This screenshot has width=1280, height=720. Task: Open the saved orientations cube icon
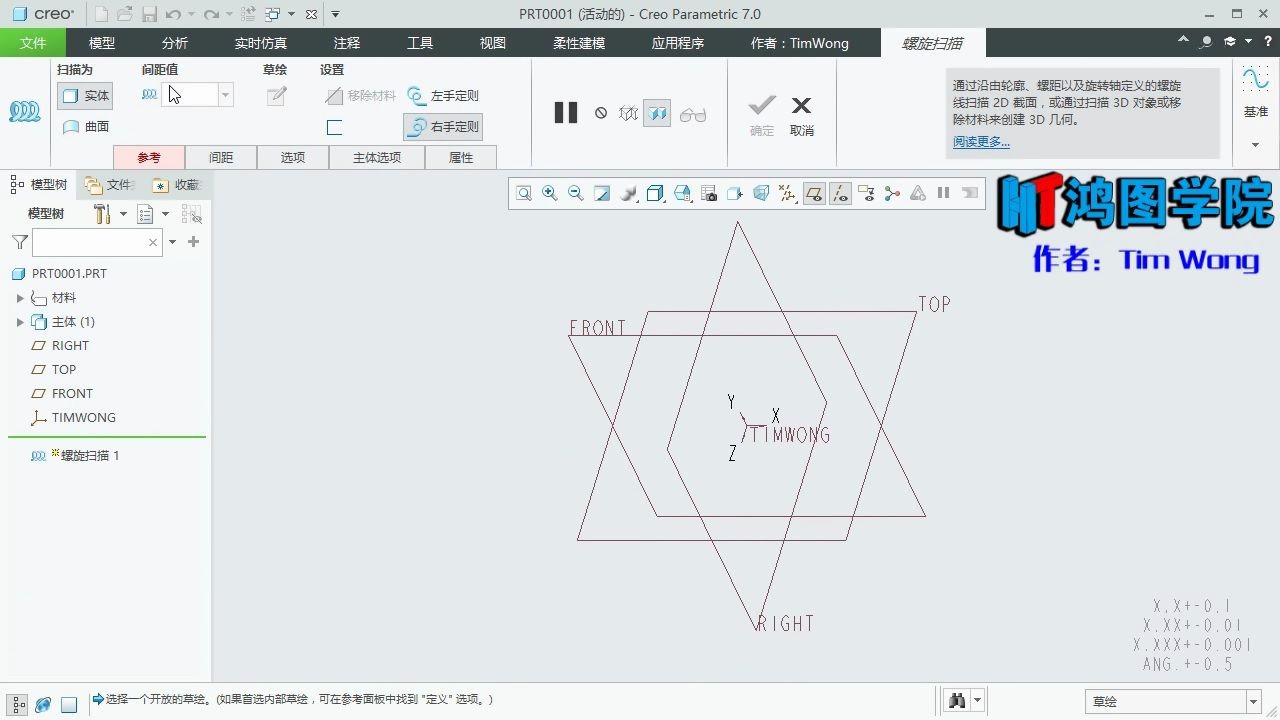pos(655,194)
